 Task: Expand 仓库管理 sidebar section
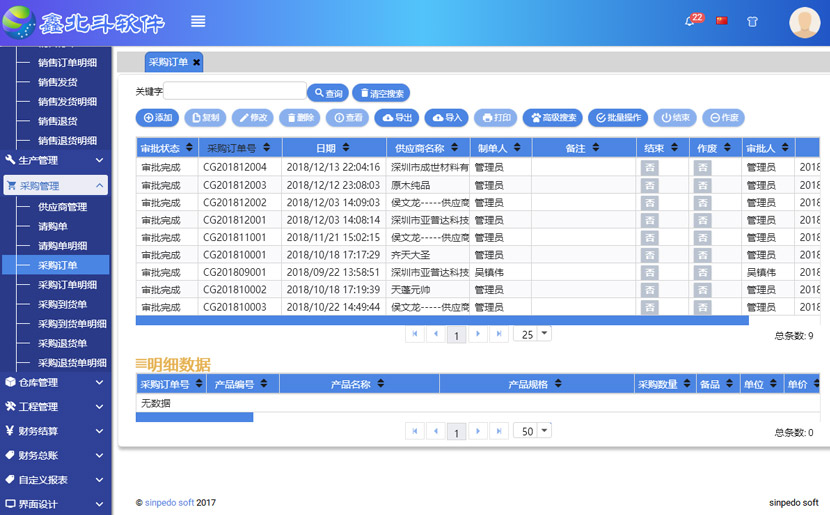(55, 382)
